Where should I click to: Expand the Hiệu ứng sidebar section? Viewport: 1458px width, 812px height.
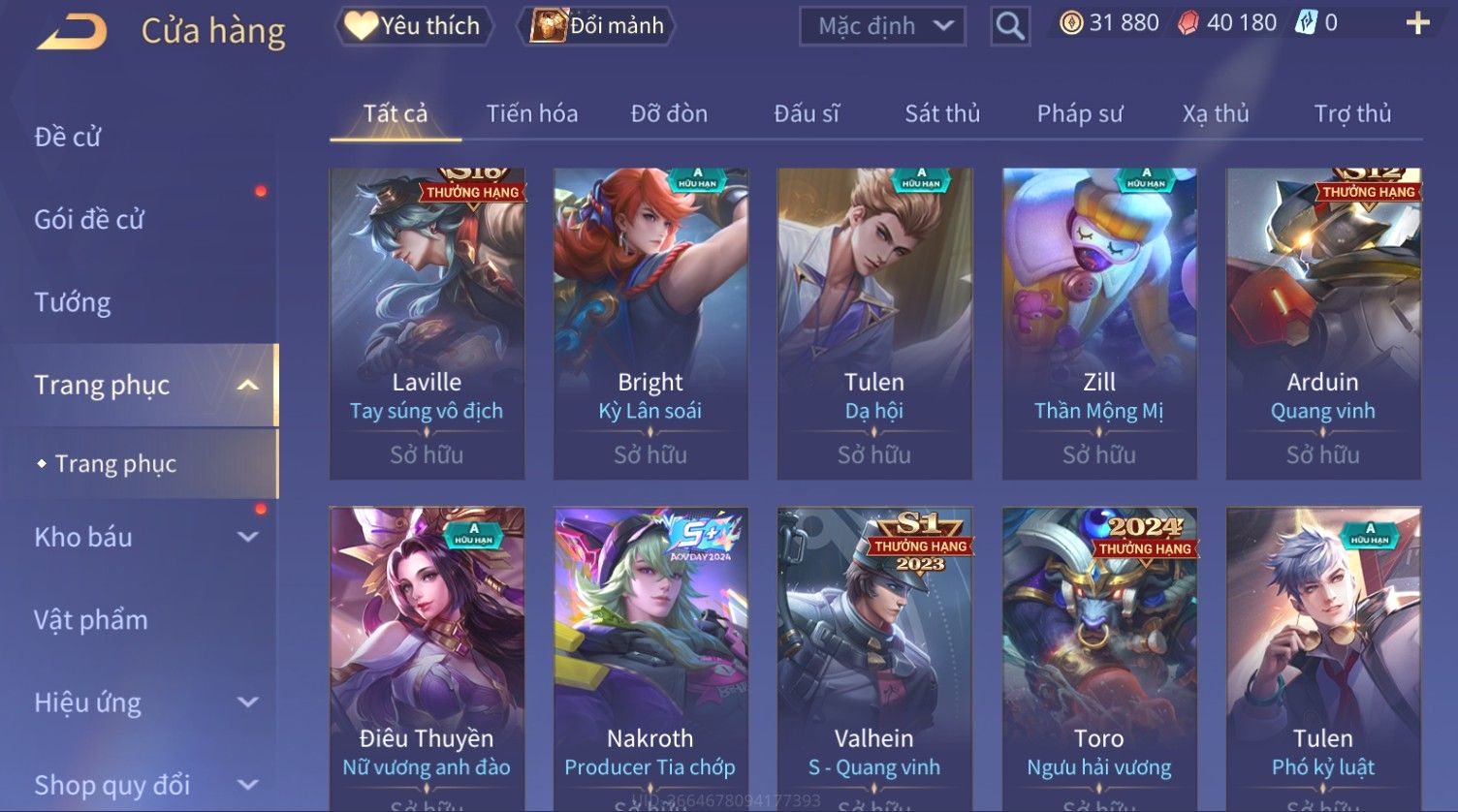click(248, 703)
